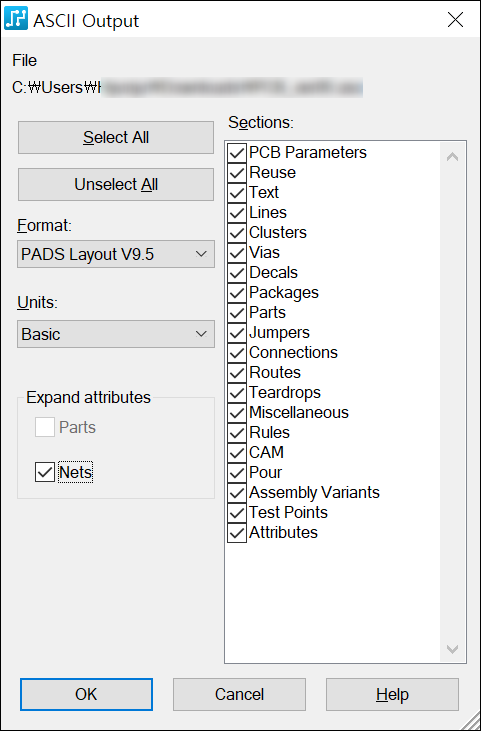This screenshot has height=731, width=481.
Task: Disable the Nets expand attributes checkbox
Action: coord(45,472)
